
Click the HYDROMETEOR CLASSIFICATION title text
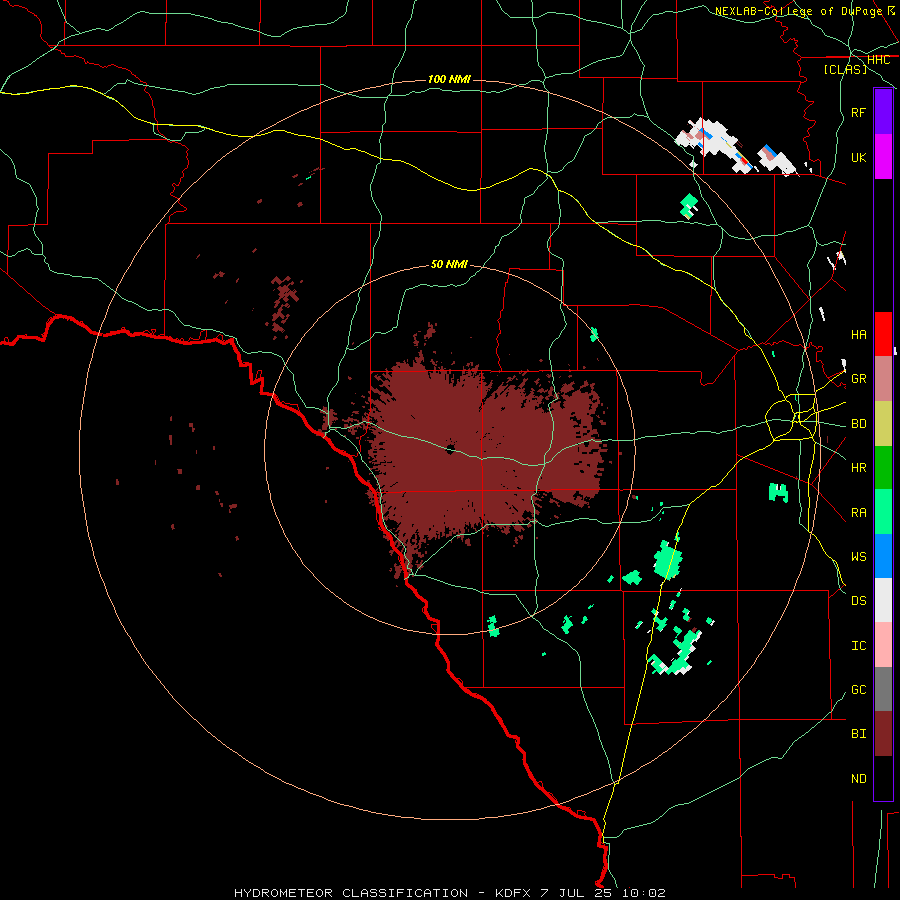point(351,893)
